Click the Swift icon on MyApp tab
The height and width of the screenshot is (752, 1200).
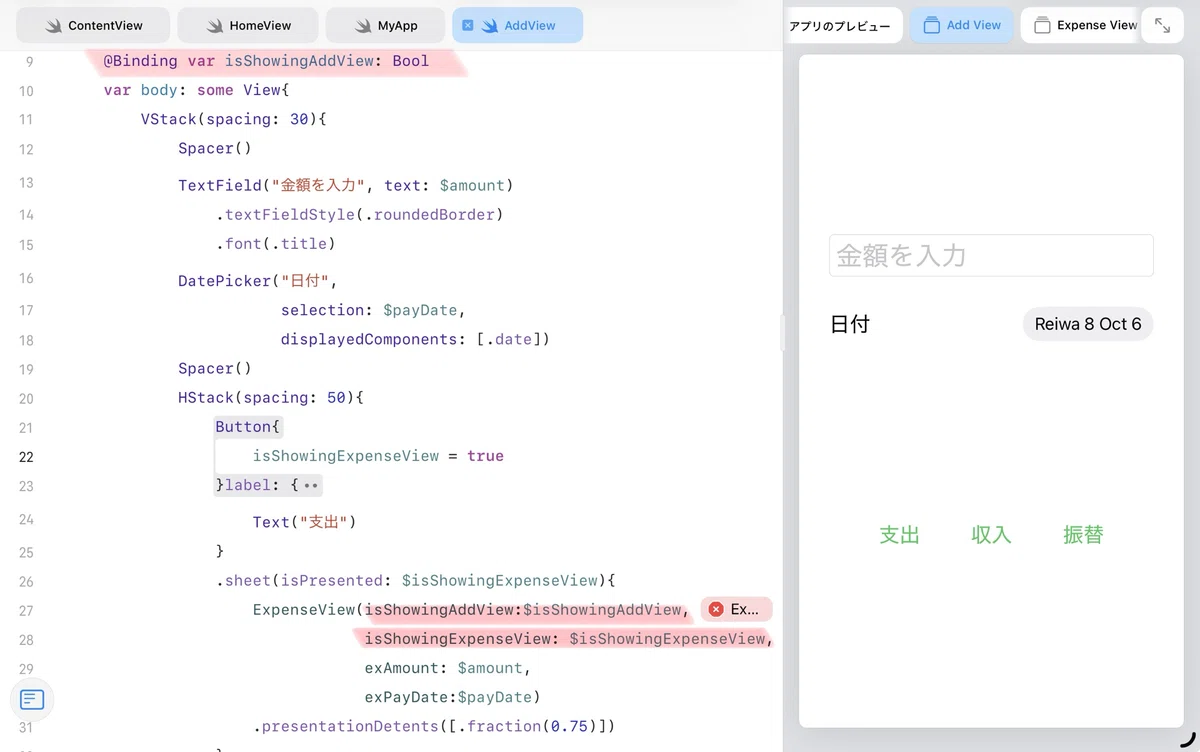(362, 25)
